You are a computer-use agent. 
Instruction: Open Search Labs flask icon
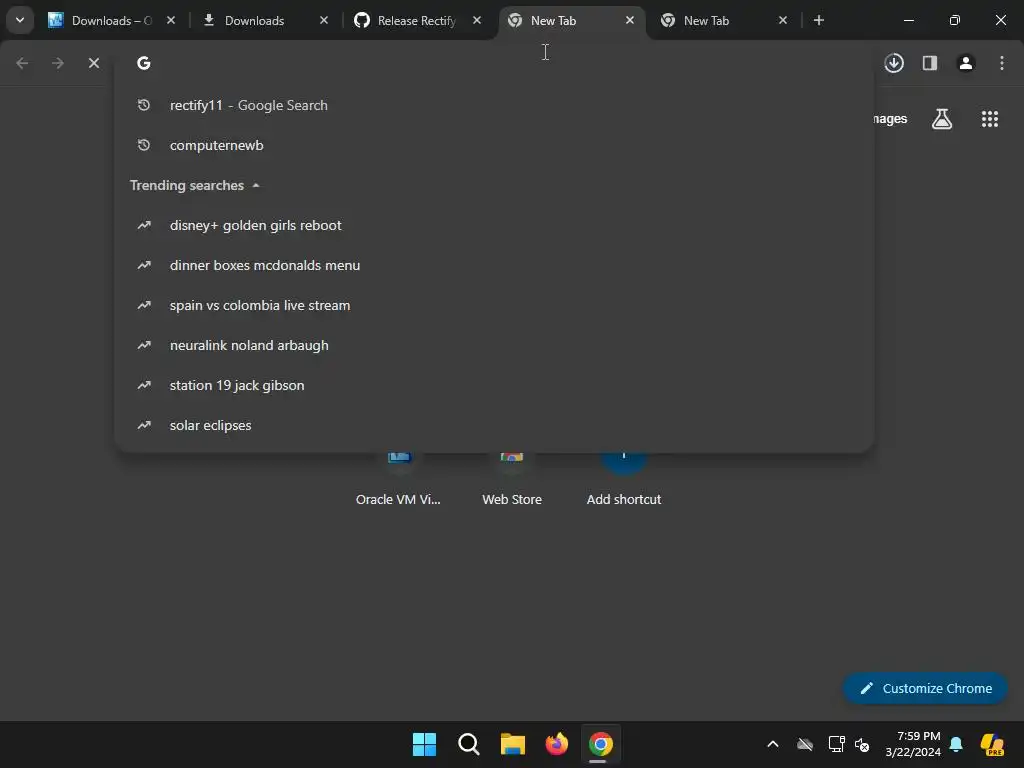click(942, 119)
